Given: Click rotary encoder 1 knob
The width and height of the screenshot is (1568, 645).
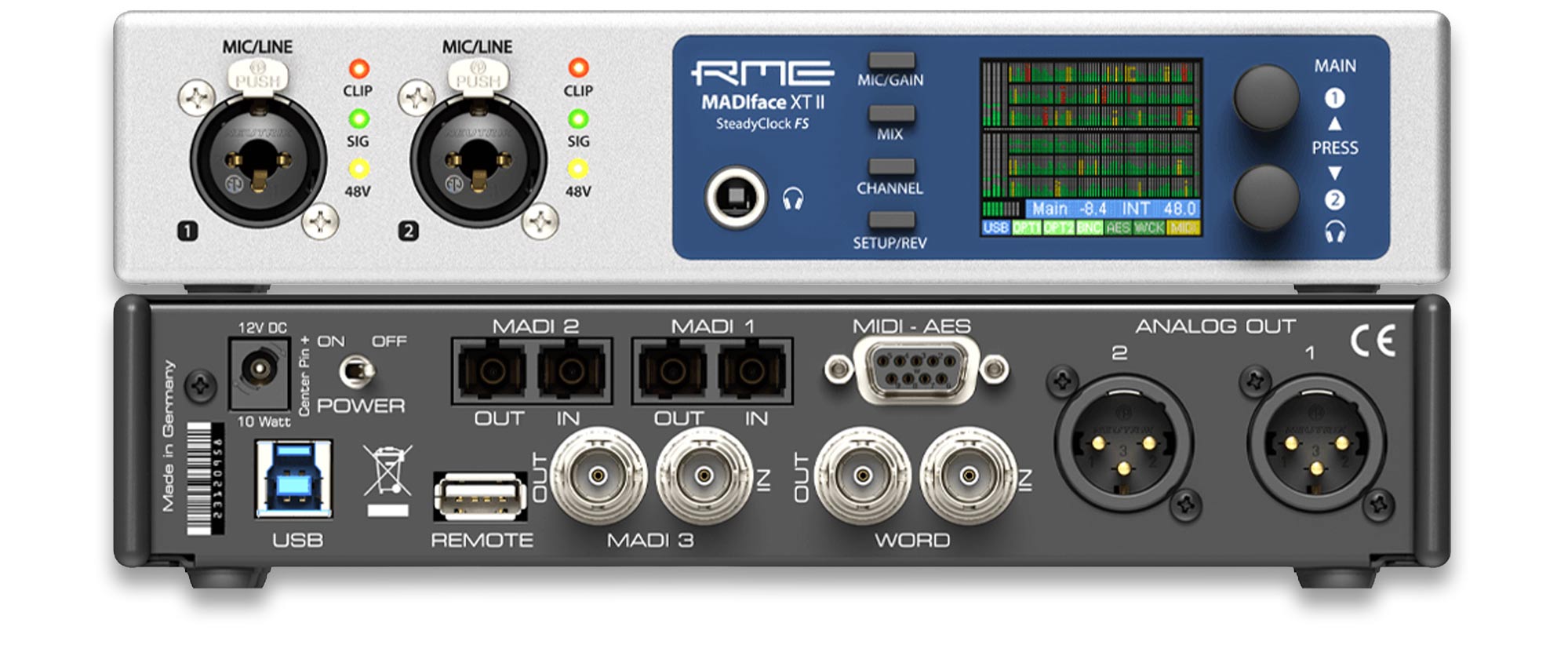Looking at the screenshot, I should 1266,97.
